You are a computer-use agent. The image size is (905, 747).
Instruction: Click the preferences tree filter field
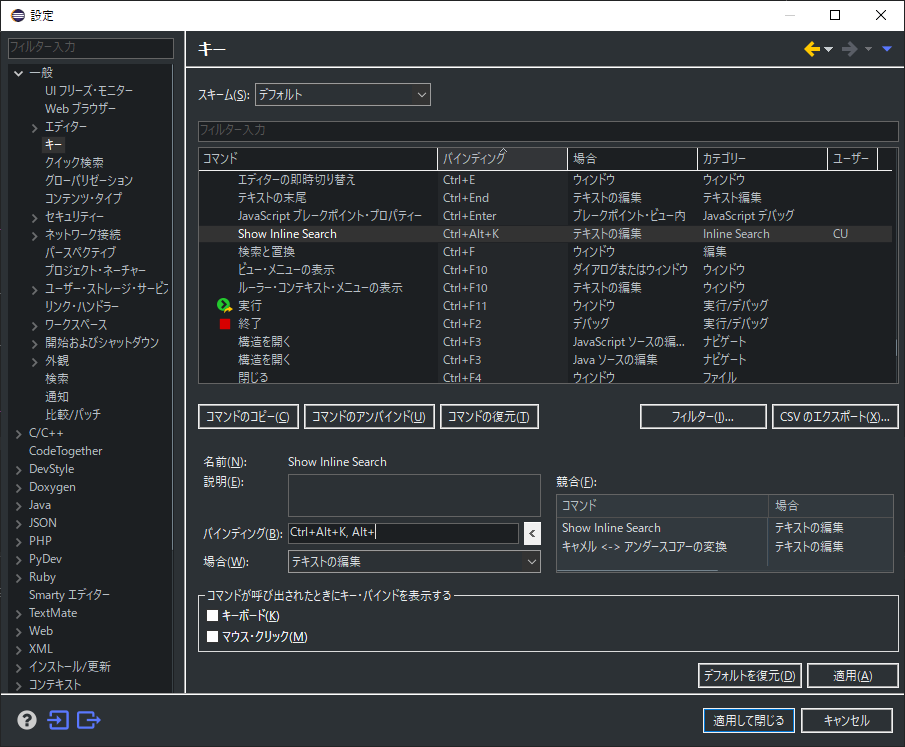(91, 48)
